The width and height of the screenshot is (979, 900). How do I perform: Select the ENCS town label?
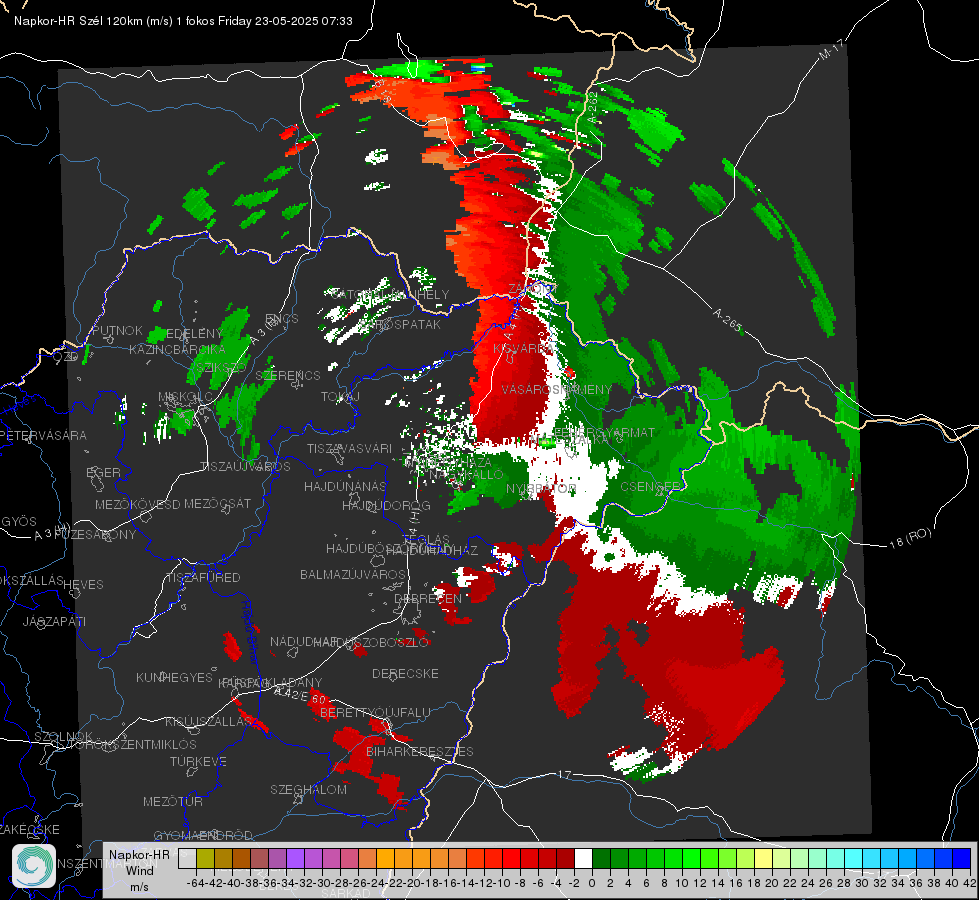click(x=282, y=319)
